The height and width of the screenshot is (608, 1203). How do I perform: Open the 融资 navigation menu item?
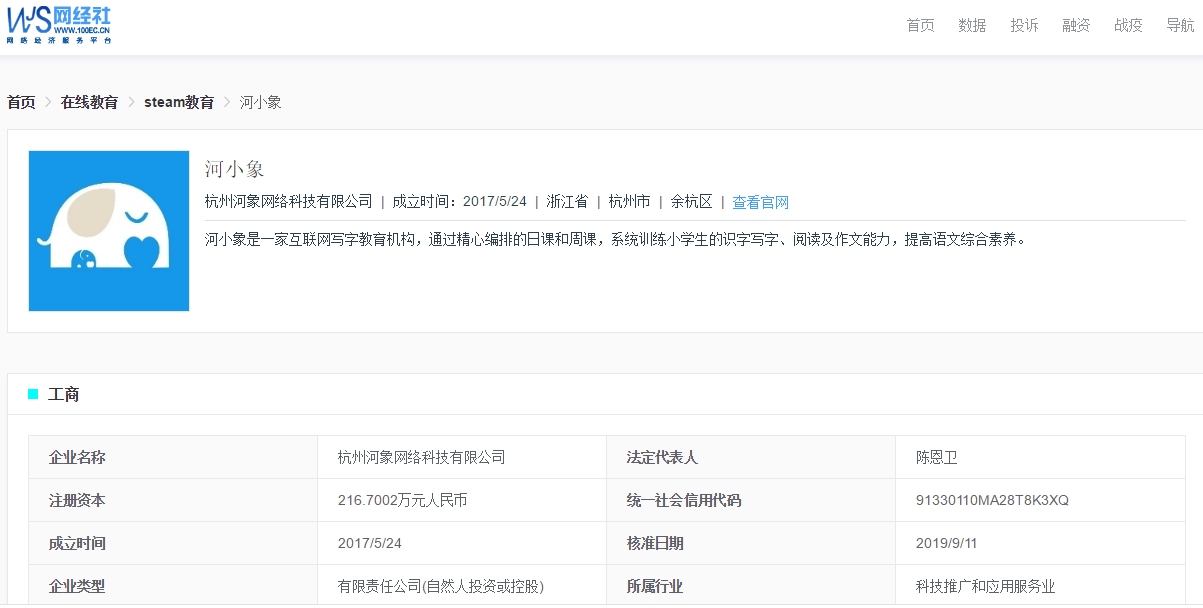click(1076, 25)
